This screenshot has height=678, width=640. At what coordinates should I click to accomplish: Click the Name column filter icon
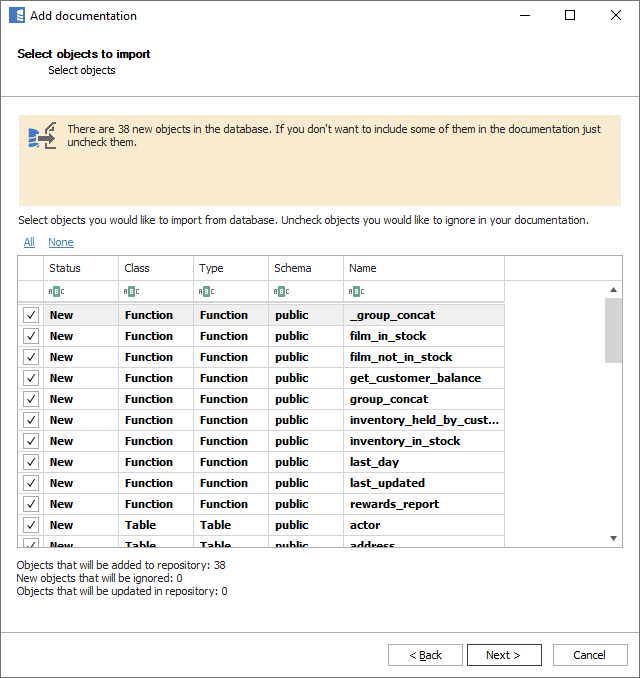[356, 292]
